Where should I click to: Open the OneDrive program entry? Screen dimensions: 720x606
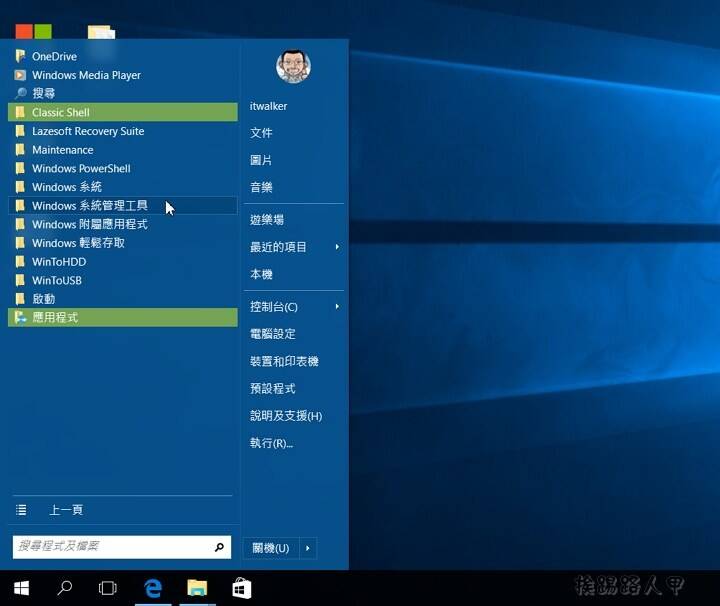[x=123, y=56]
